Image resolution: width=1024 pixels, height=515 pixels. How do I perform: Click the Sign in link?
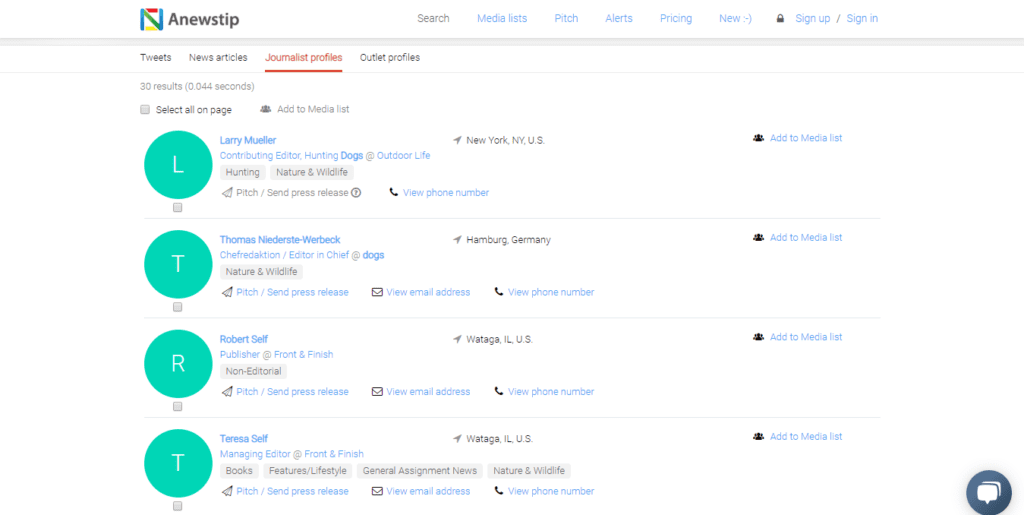point(862,18)
